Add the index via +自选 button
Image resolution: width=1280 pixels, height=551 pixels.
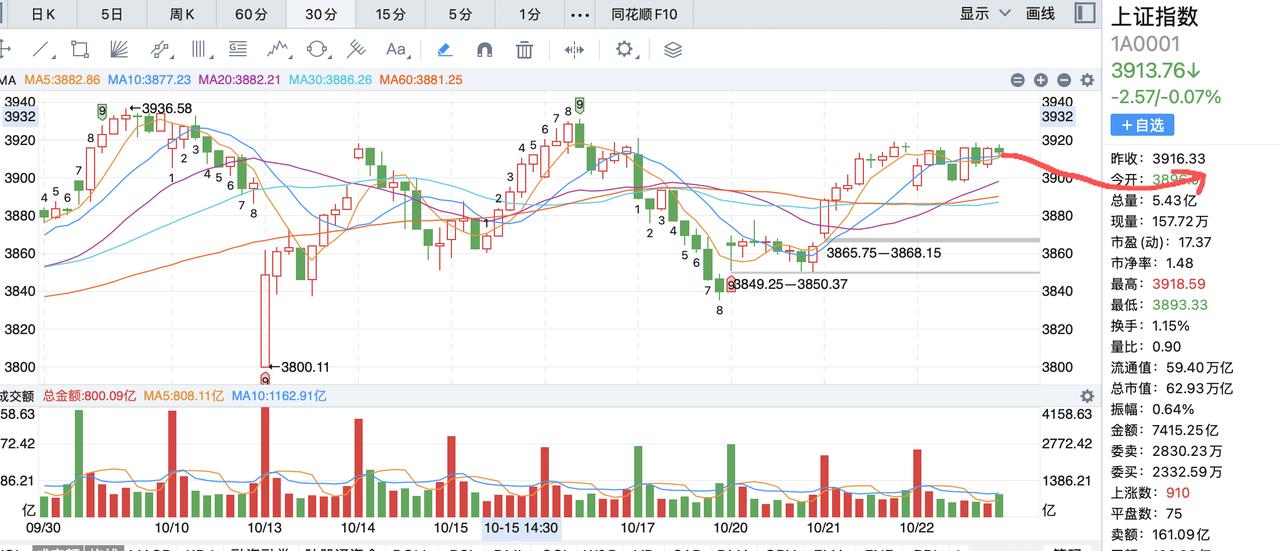click(x=1142, y=125)
